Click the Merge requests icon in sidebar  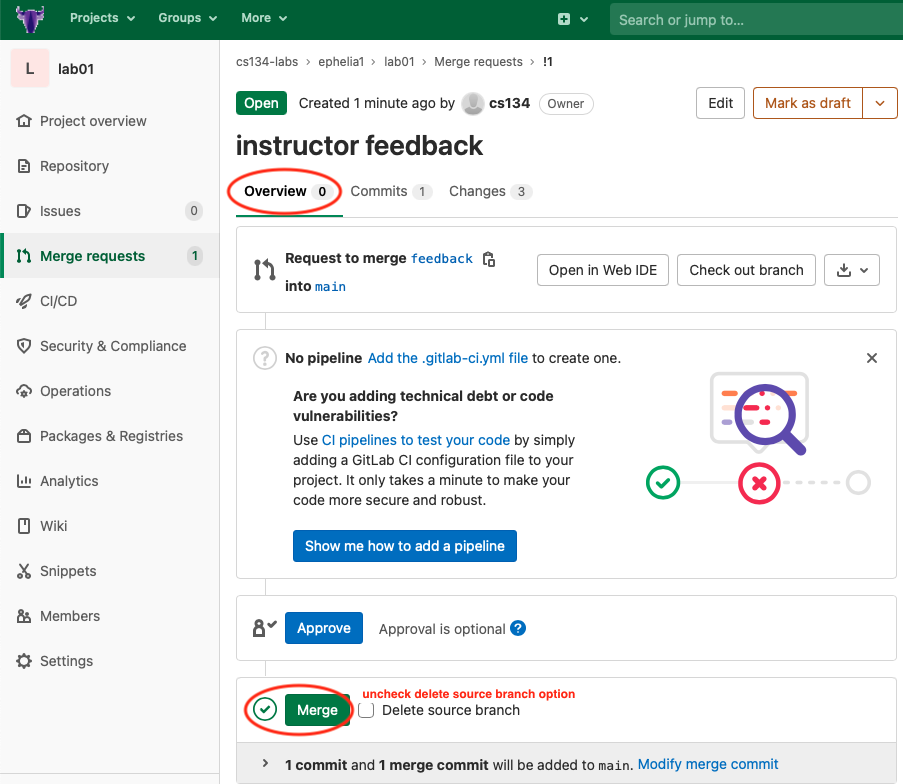click(24, 256)
